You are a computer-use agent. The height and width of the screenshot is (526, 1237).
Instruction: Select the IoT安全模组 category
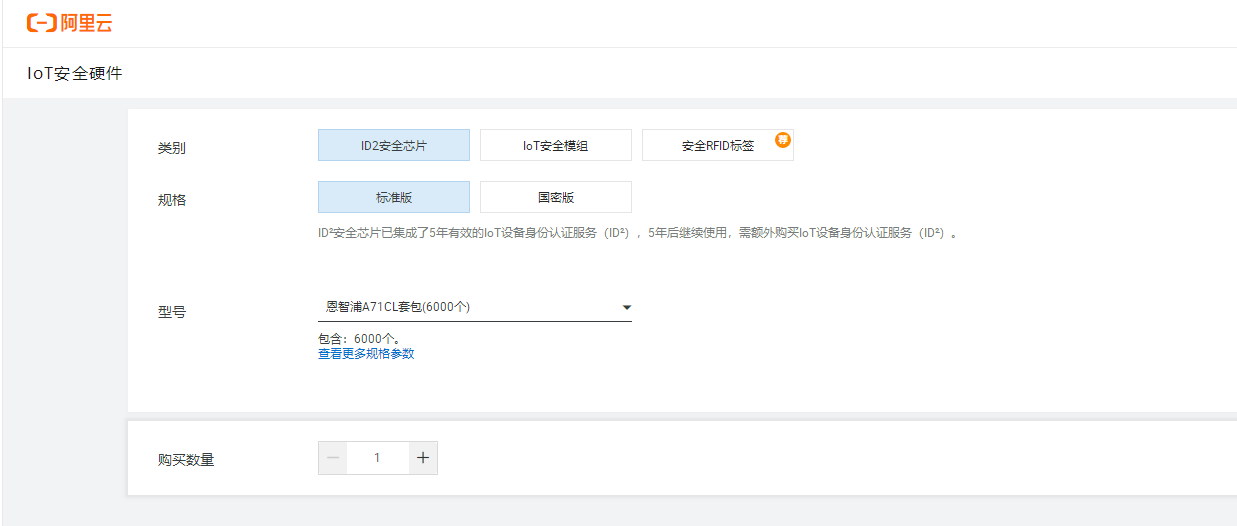[x=556, y=145]
